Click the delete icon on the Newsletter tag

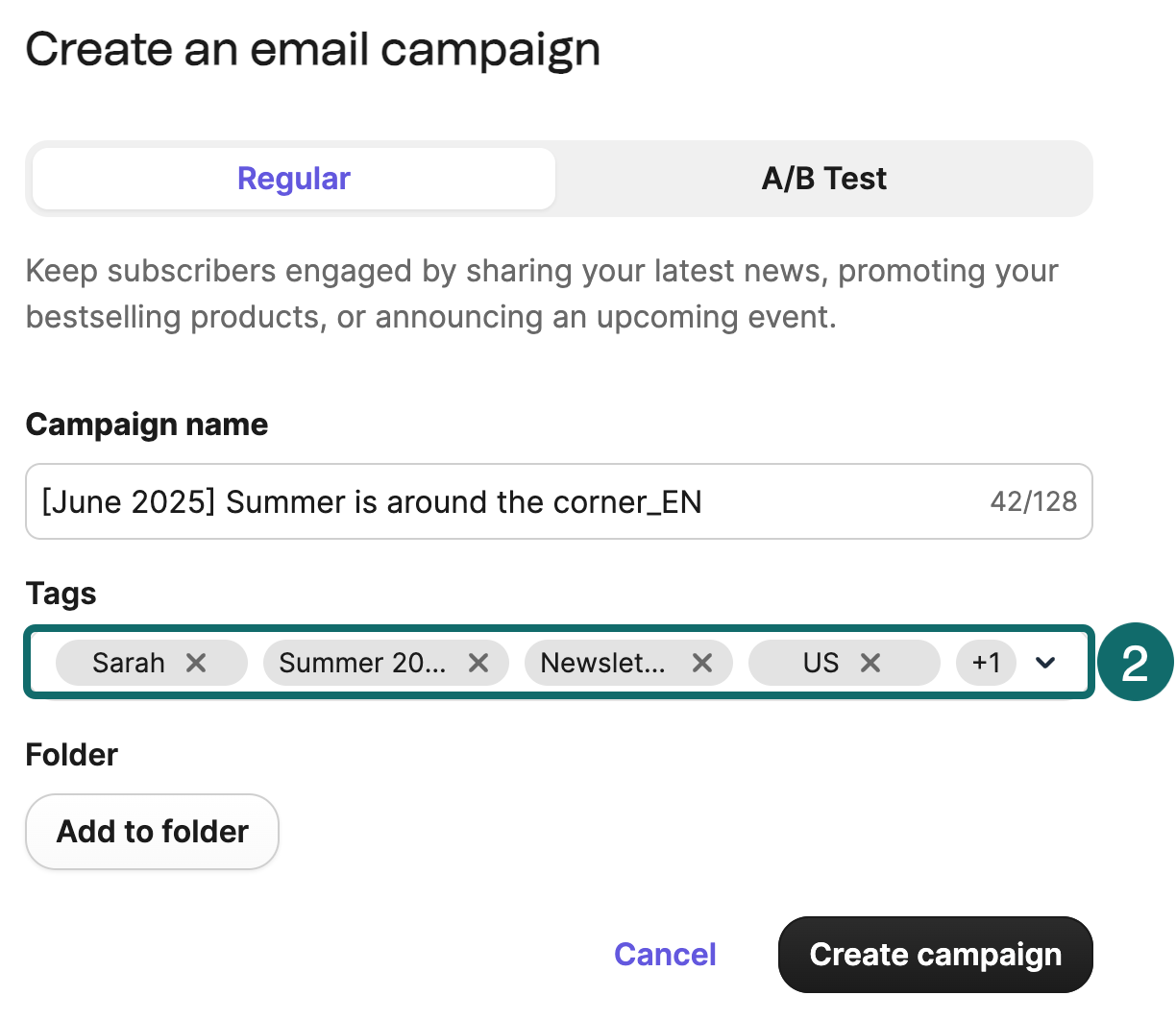pos(701,662)
